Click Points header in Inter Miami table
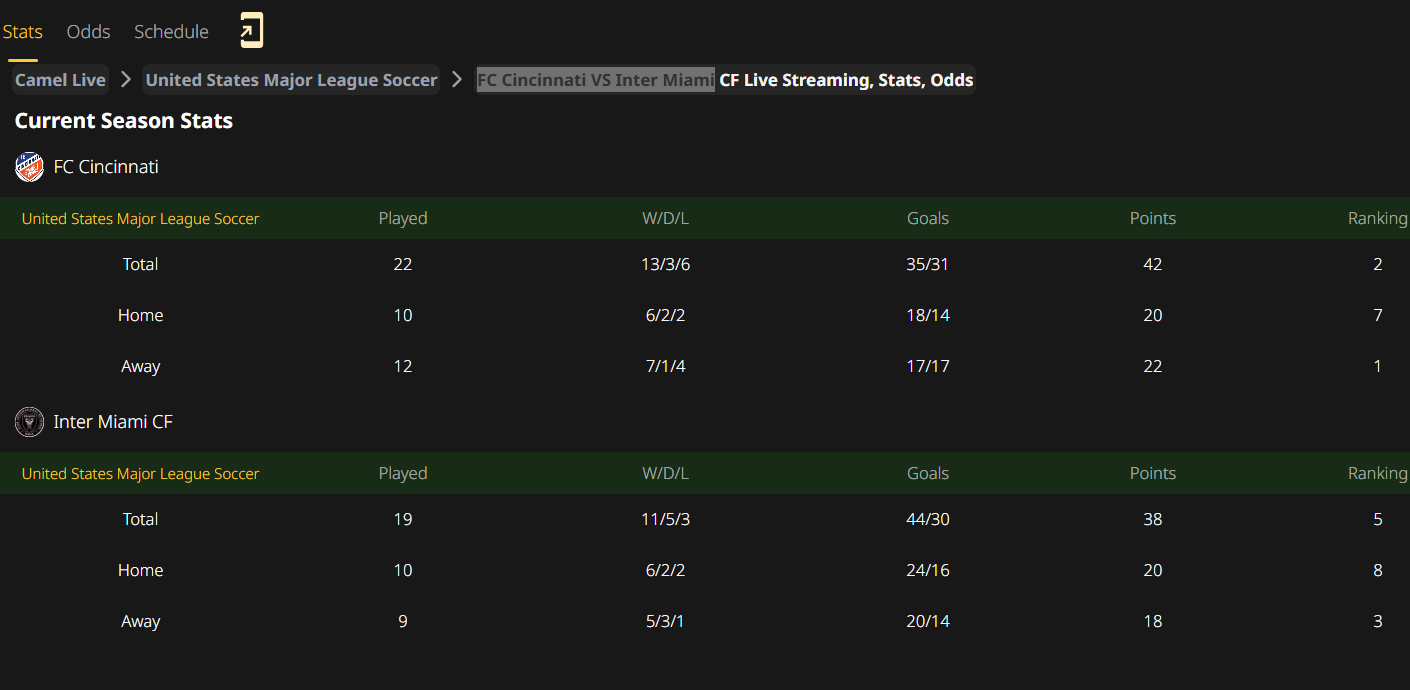The height and width of the screenshot is (690, 1410). coord(1153,474)
